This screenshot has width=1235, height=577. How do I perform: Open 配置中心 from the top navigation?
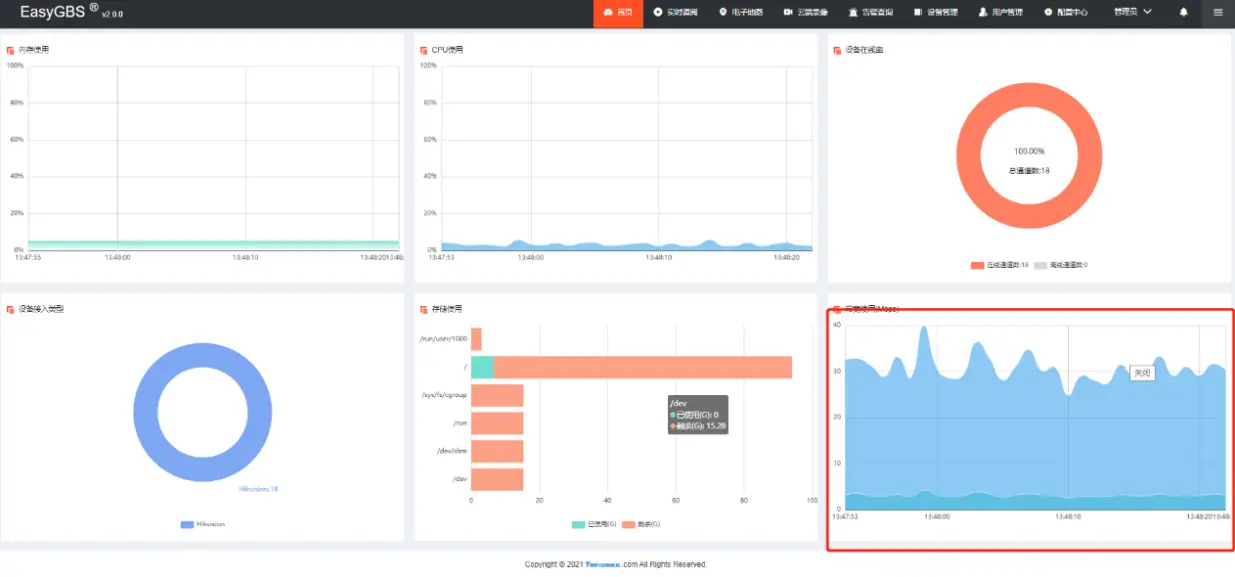(1065, 13)
